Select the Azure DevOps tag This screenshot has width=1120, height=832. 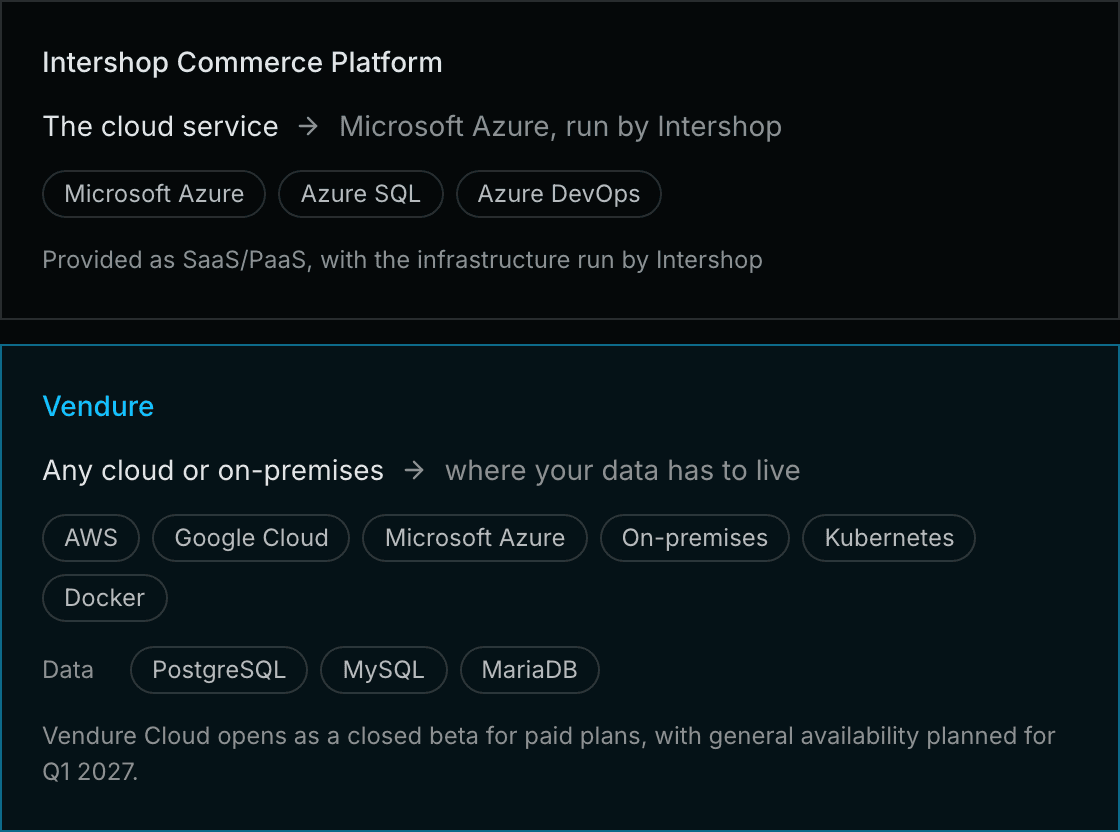click(x=559, y=194)
